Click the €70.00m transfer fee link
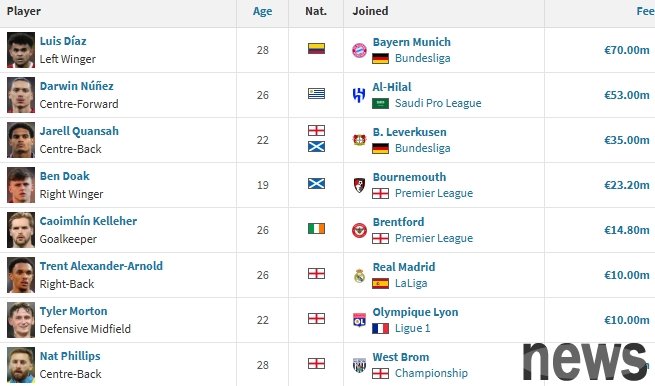Screen dimensions: 655x386 click(x=627, y=50)
